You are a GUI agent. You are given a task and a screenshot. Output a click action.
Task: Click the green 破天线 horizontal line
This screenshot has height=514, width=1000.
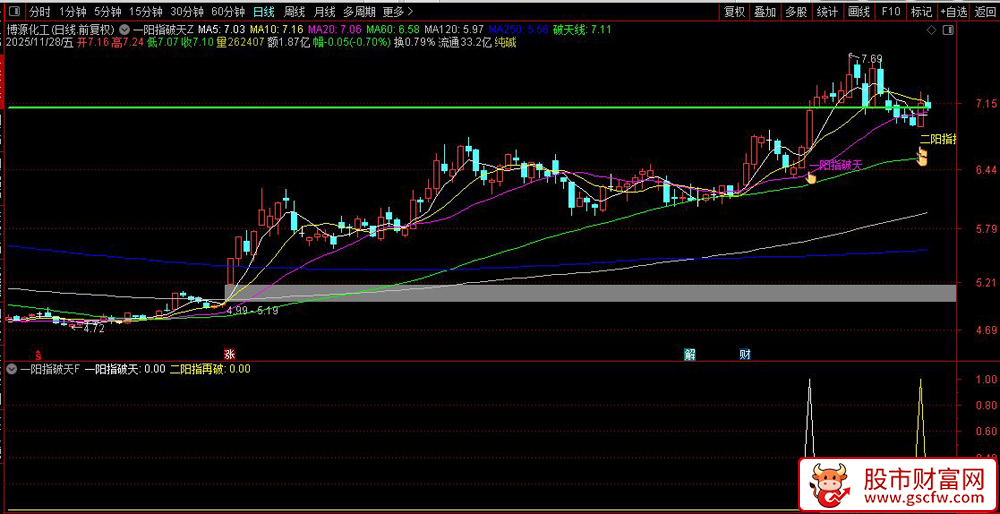tap(482, 108)
